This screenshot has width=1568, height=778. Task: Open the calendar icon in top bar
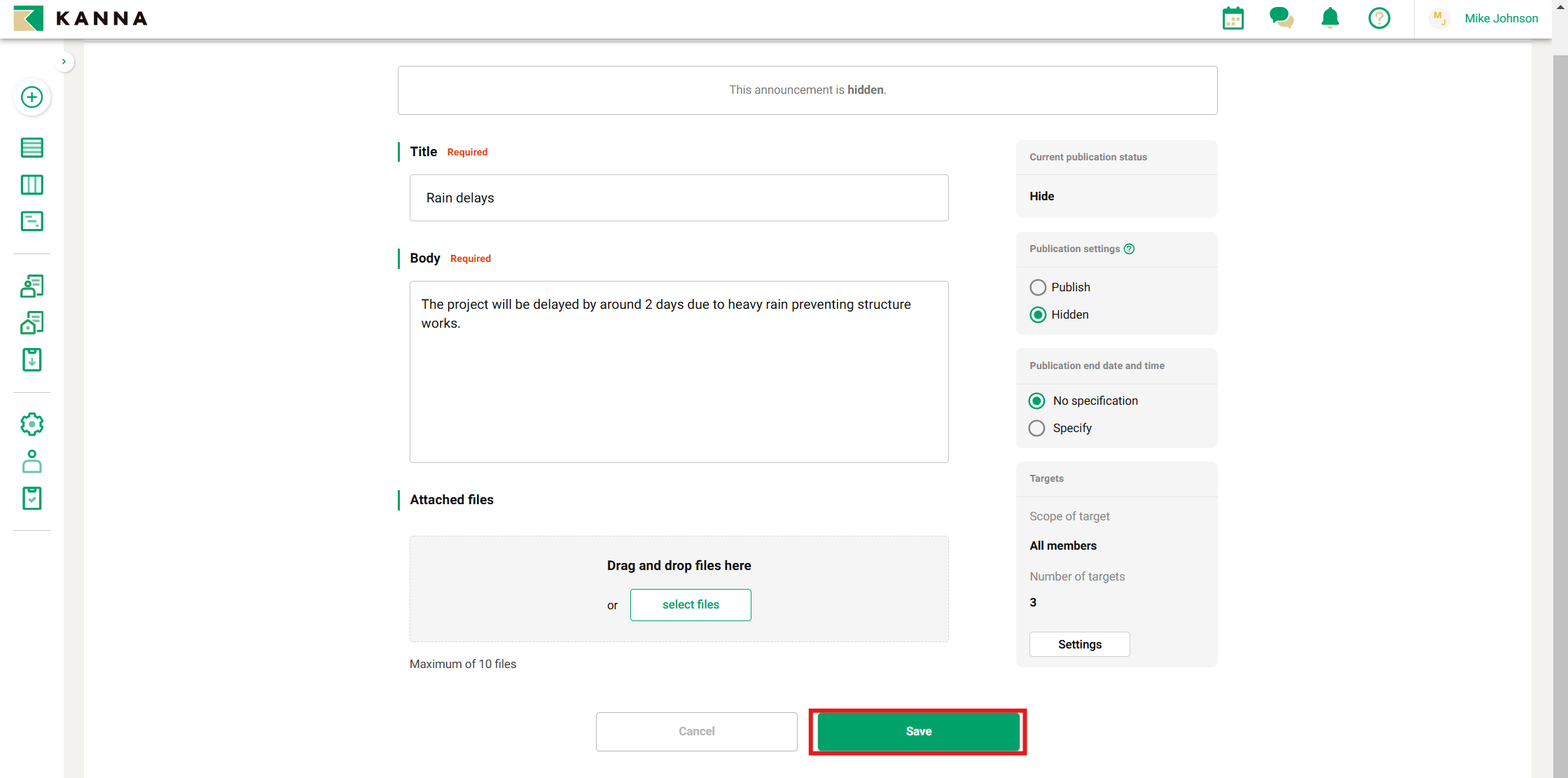[x=1233, y=18]
